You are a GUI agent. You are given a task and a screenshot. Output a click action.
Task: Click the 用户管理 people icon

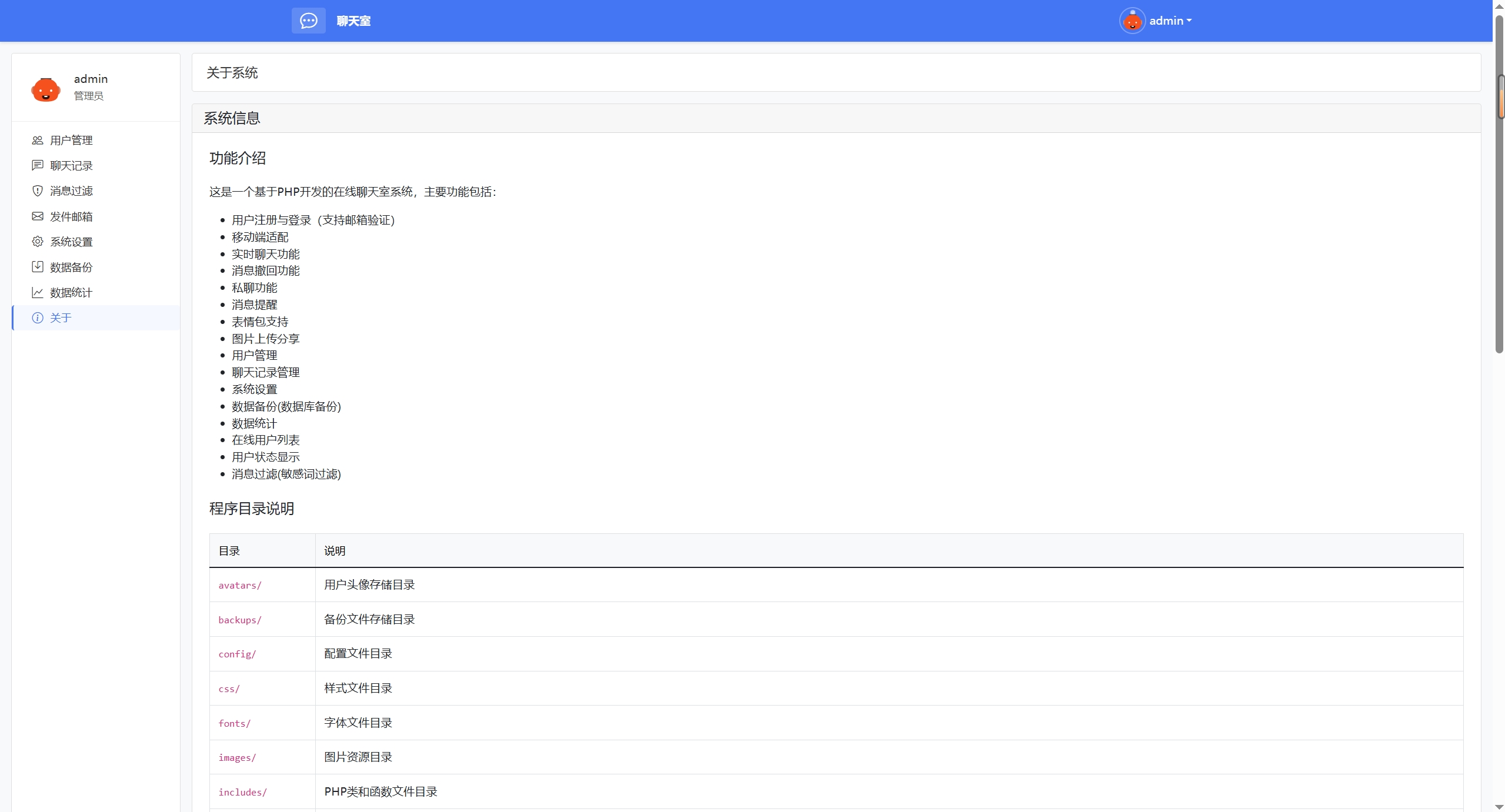pyautogui.click(x=38, y=140)
